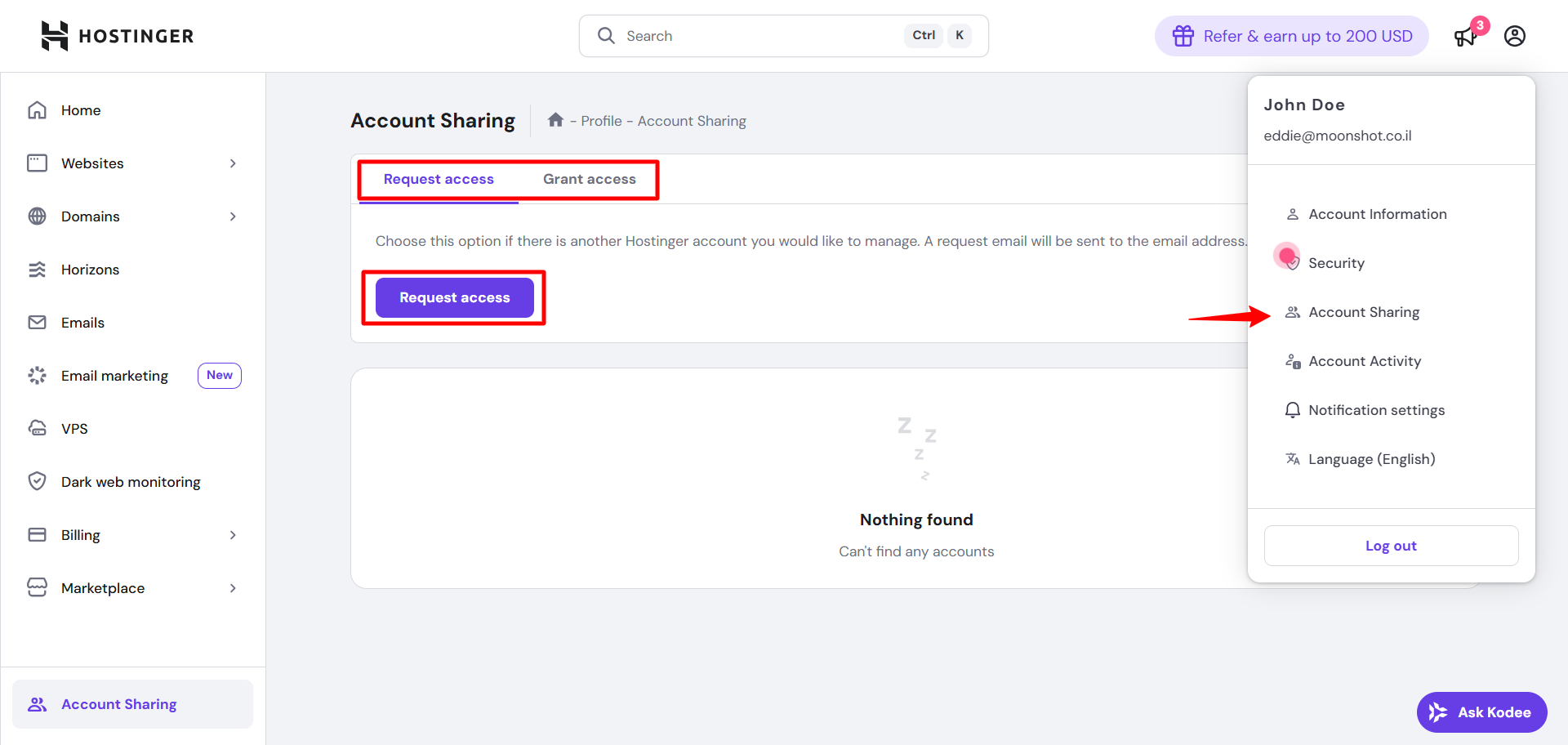Click the profile account icon top right
Image resolution: width=1568 pixels, height=745 pixels.
(x=1515, y=35)
